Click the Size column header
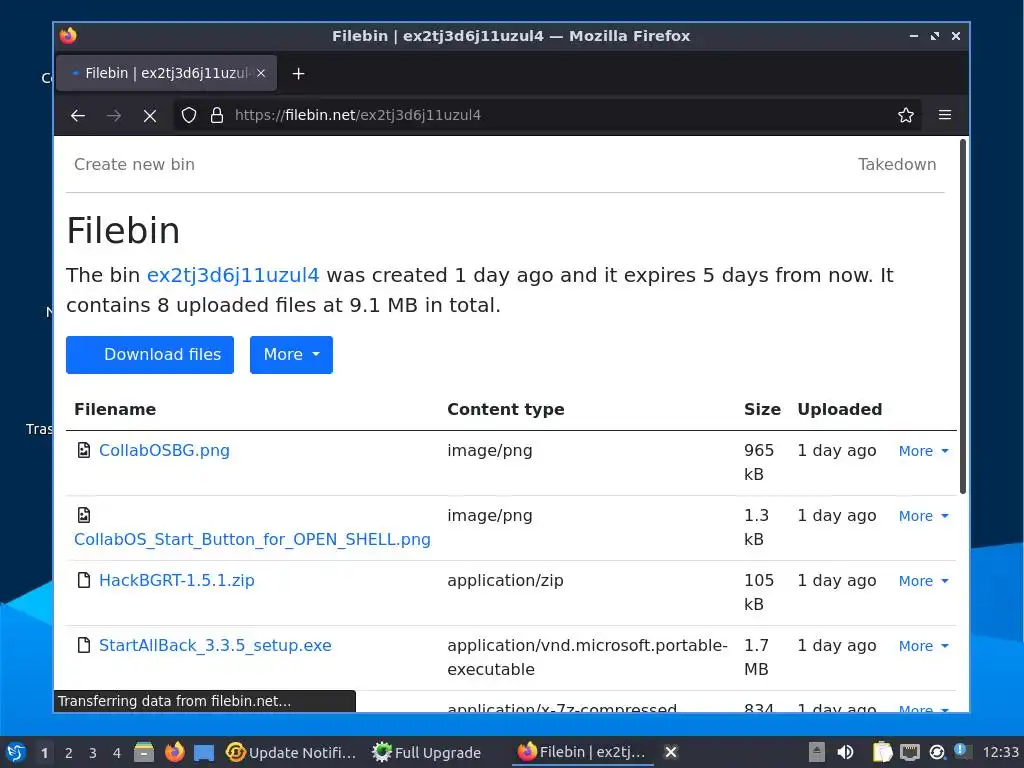The image size is (1024, 768). pos(762,409)
